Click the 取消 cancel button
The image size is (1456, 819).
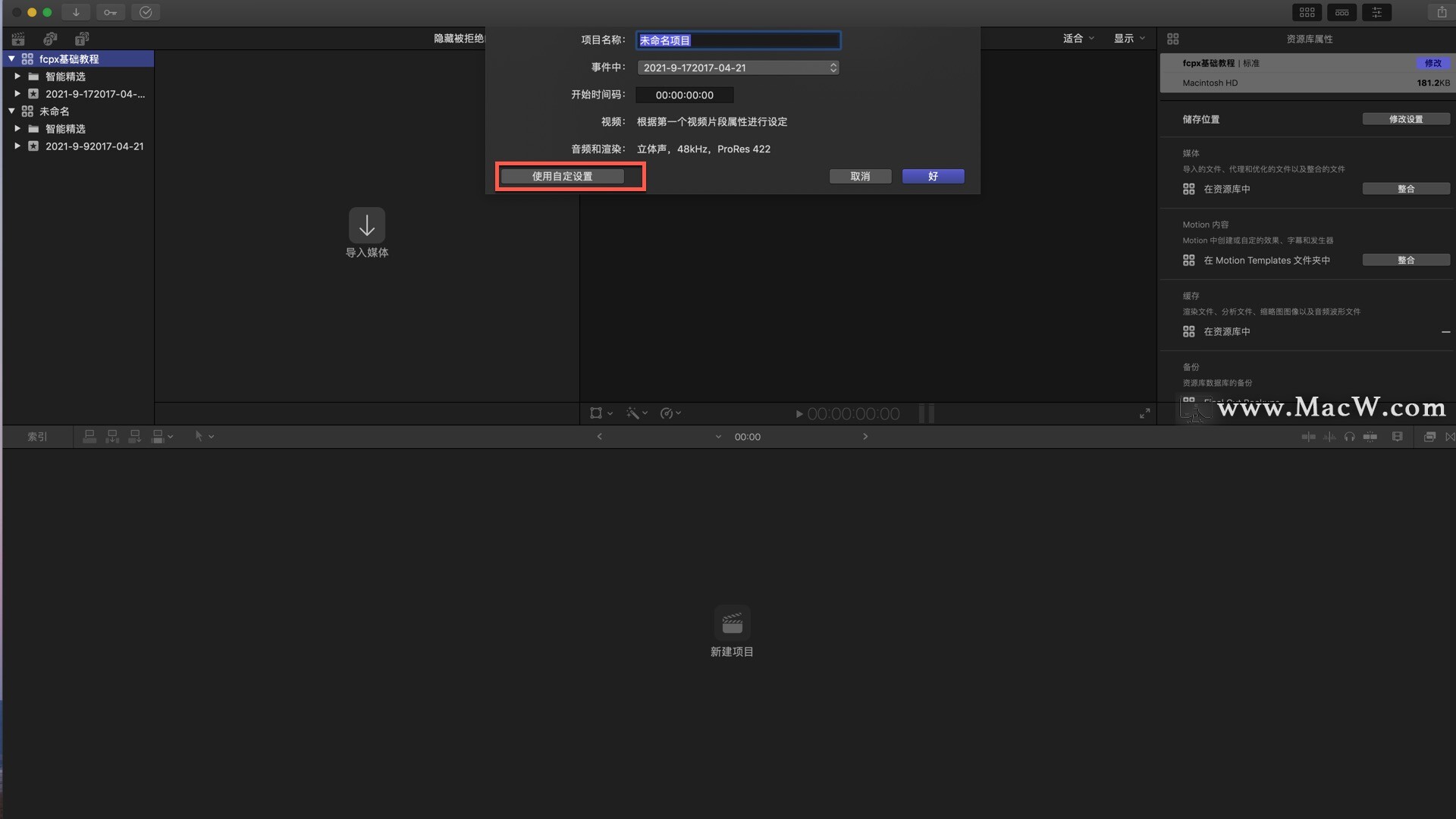click(860, 176)
